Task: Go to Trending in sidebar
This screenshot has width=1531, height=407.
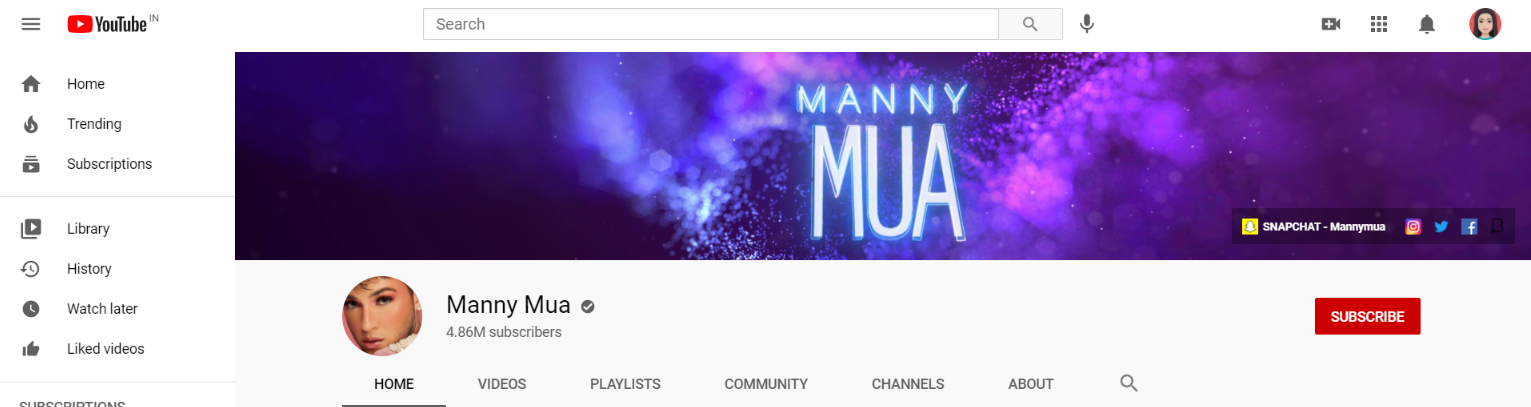Action: 94,124
